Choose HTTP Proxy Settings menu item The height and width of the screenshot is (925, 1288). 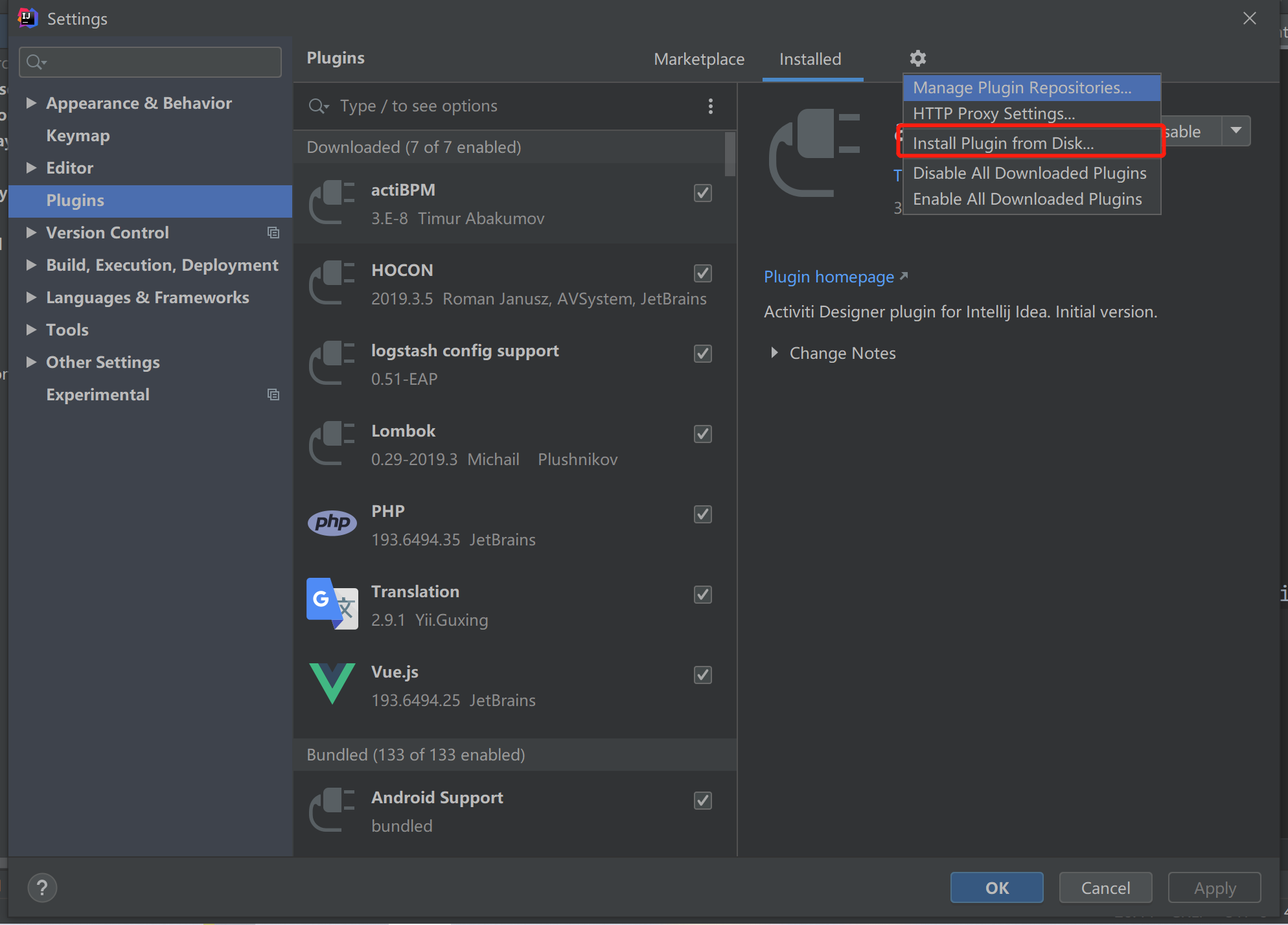click(x=1031, y=113)
